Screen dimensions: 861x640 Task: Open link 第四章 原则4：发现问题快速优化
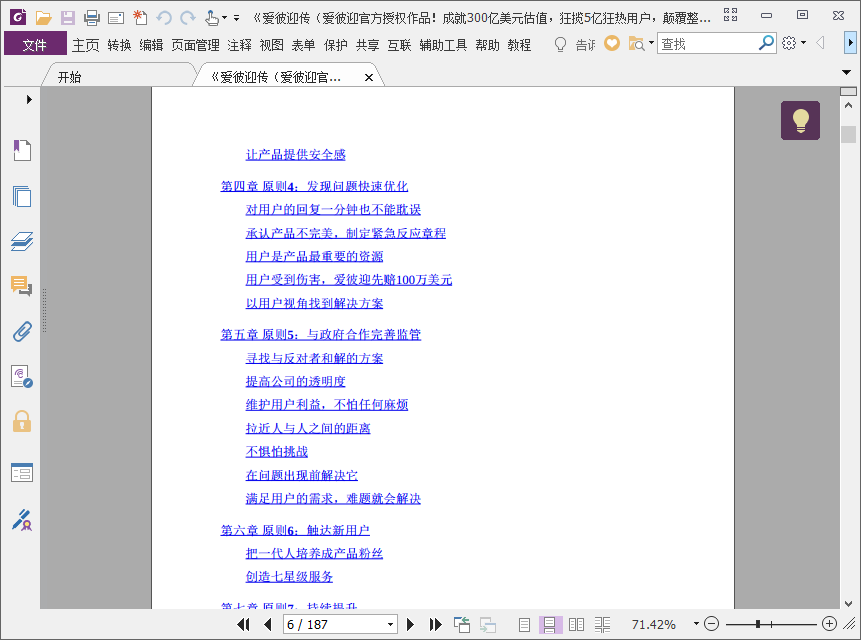tap(314, 186)
